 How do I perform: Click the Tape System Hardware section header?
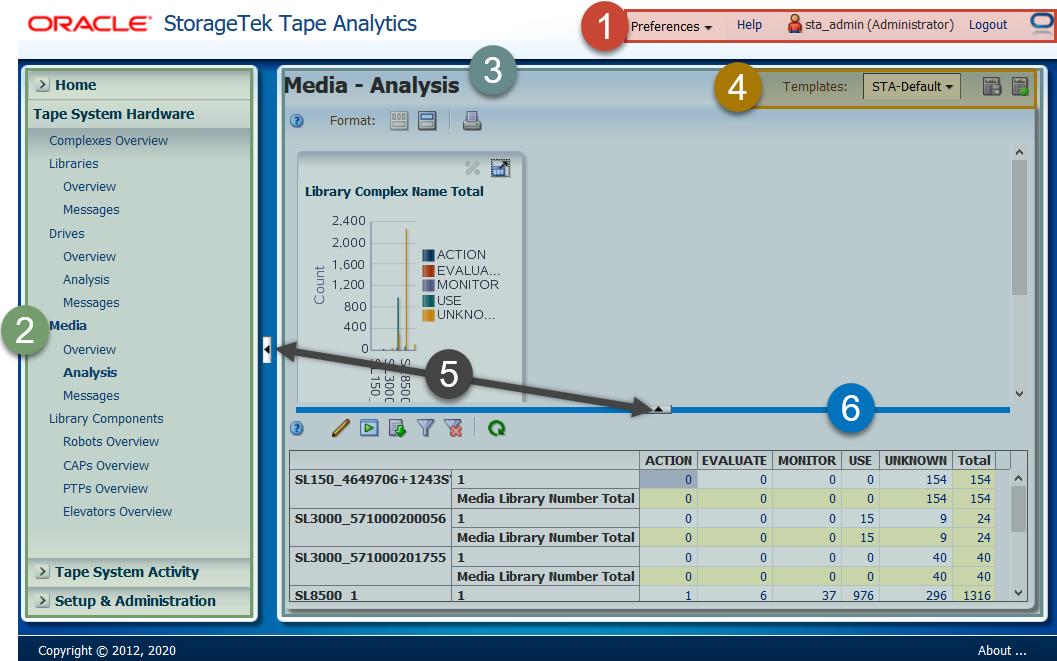[x=113, y=114]
